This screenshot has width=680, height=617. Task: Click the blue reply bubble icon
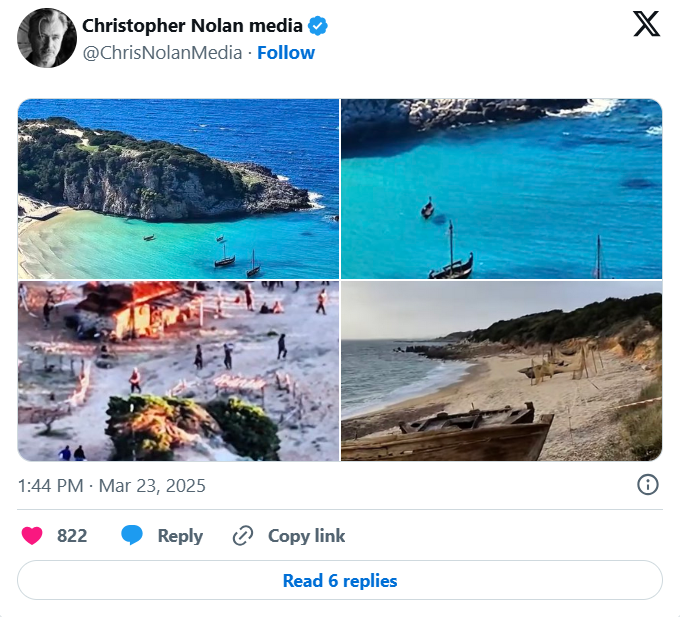tap(132, 535)
